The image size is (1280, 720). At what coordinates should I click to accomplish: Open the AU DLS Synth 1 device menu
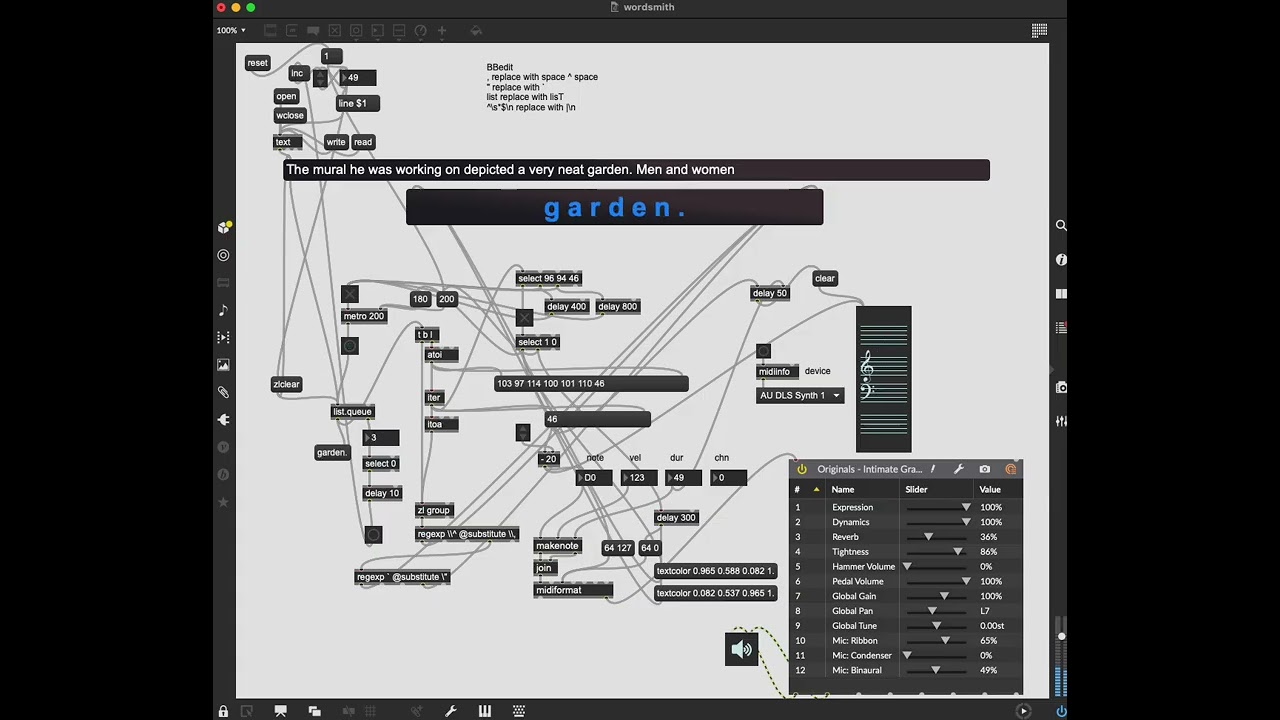coord(800,395)
